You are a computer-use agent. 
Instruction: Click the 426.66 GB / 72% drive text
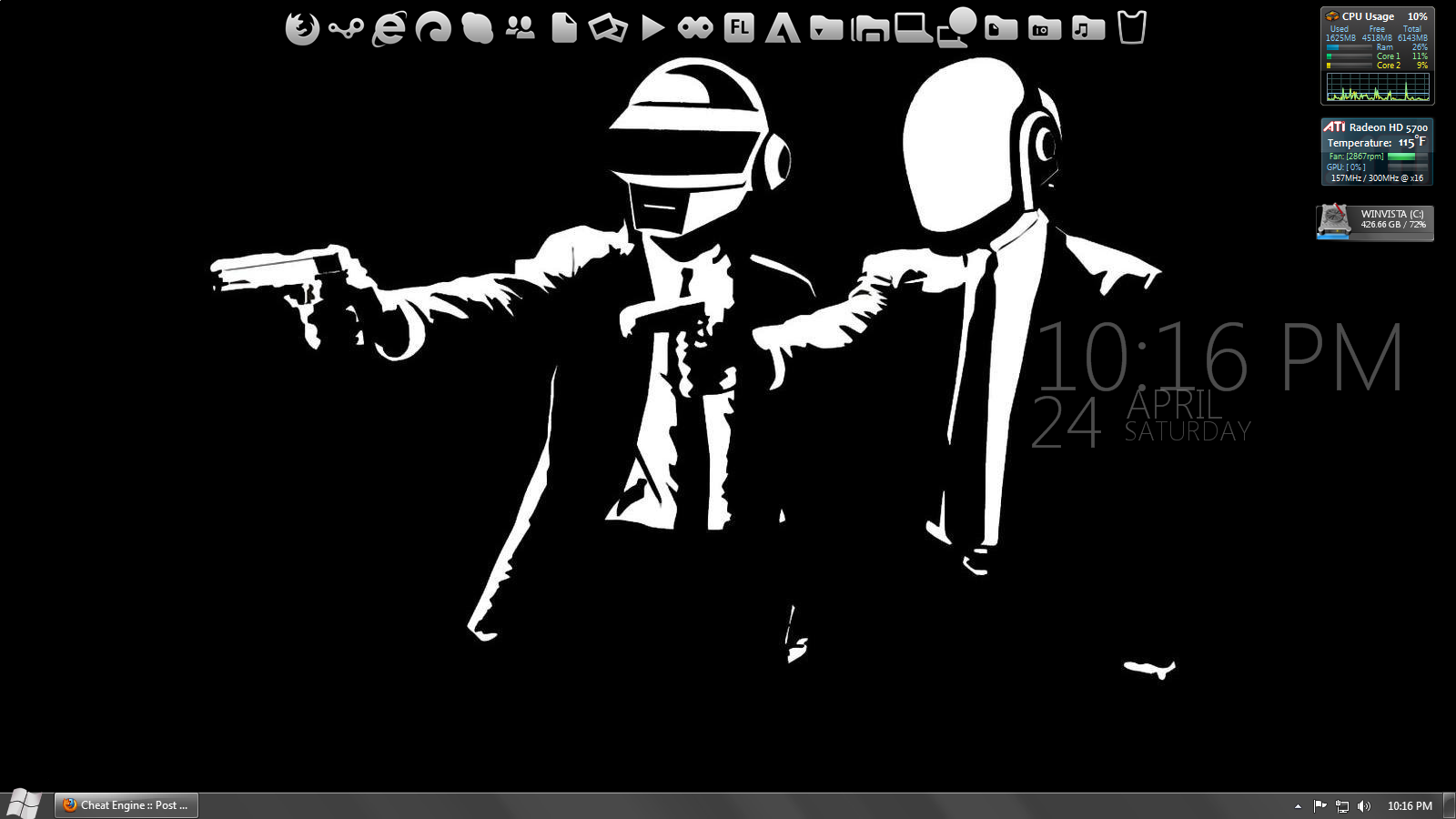tap(1393, 225)
